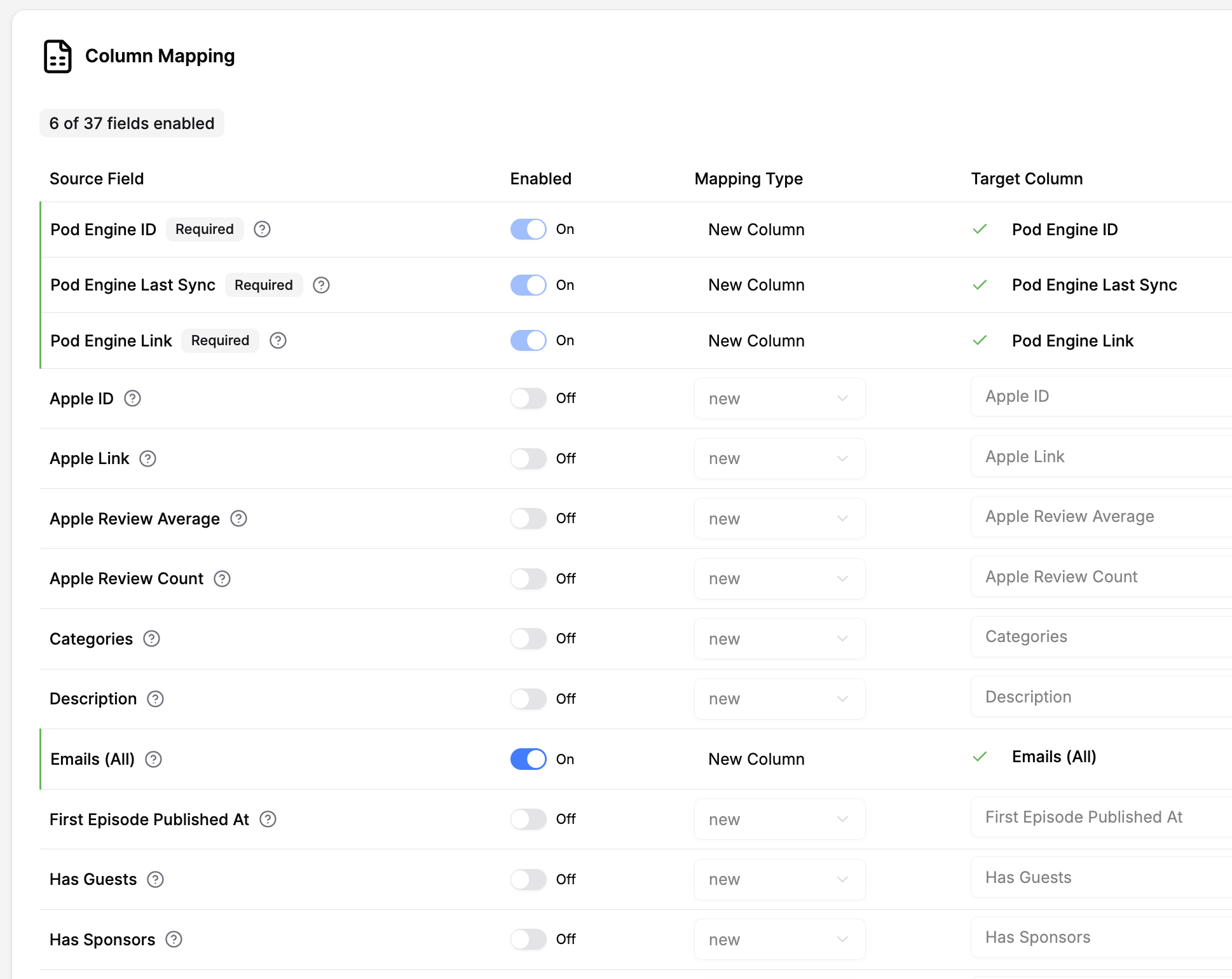
Task: Enable the Categories field toggle
Action: [x=528, y=639]
